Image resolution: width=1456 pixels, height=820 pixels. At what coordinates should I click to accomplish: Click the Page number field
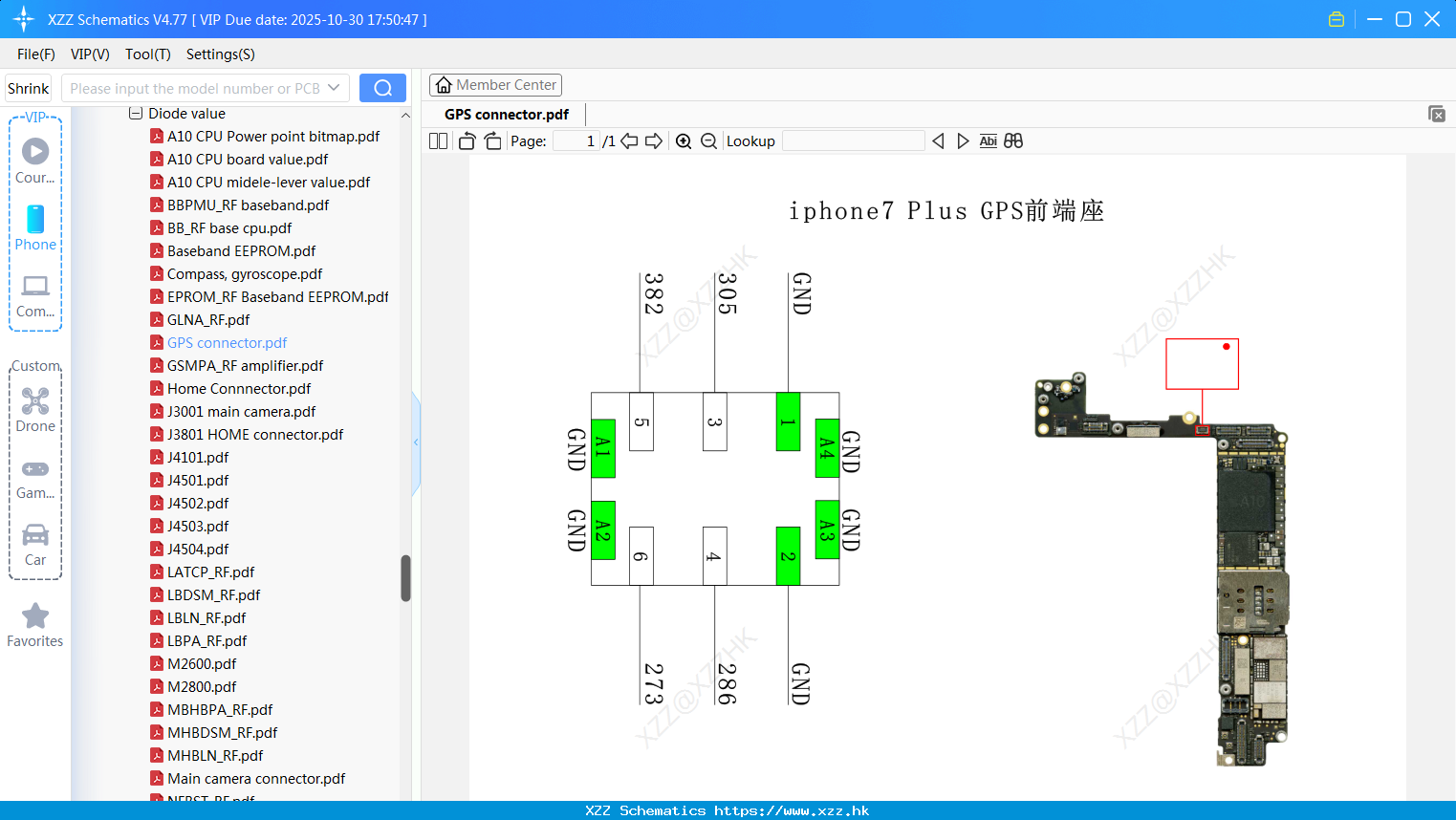pos(576,141)
